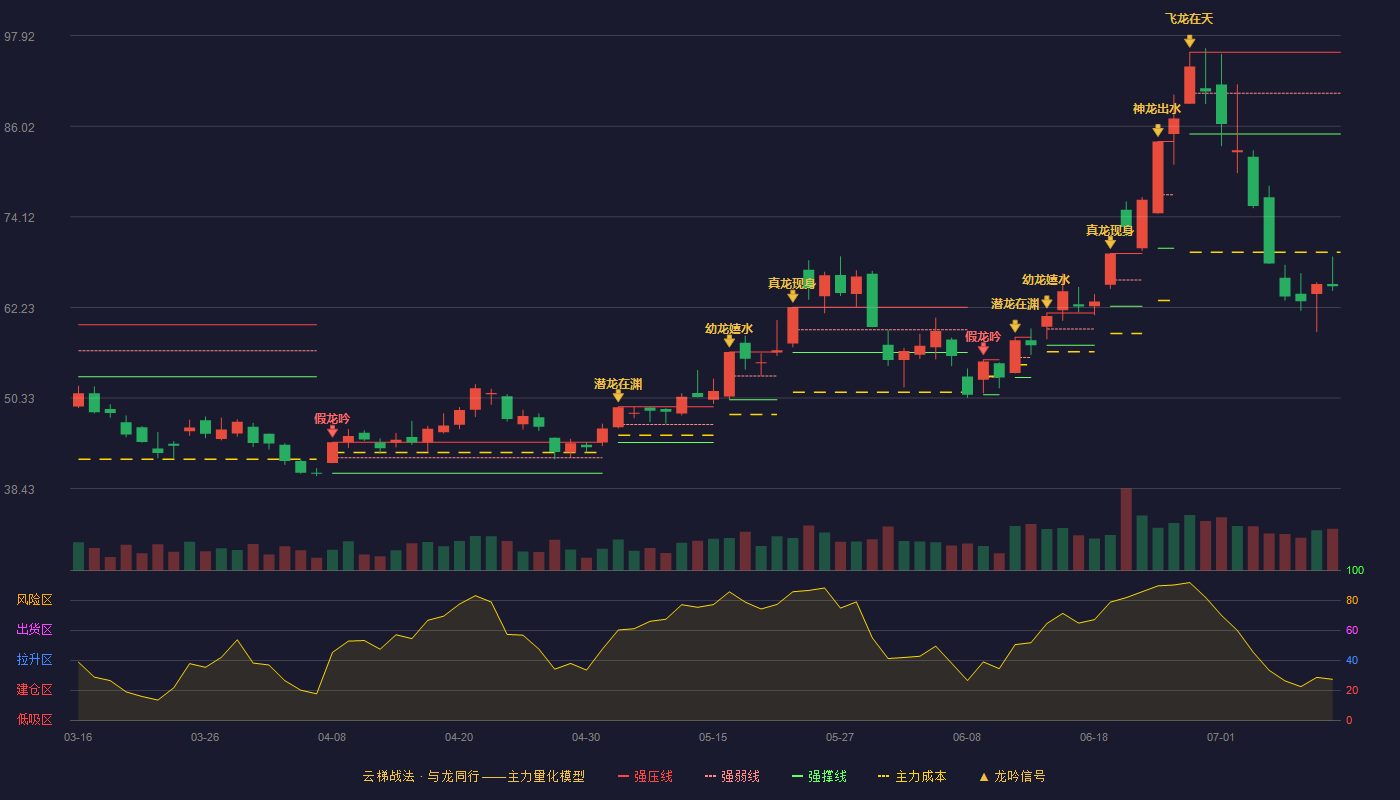The width and height of the screenshot is (1400, 800).
Task: Click the indicator axis value 80
Action: coord(1352,601)
